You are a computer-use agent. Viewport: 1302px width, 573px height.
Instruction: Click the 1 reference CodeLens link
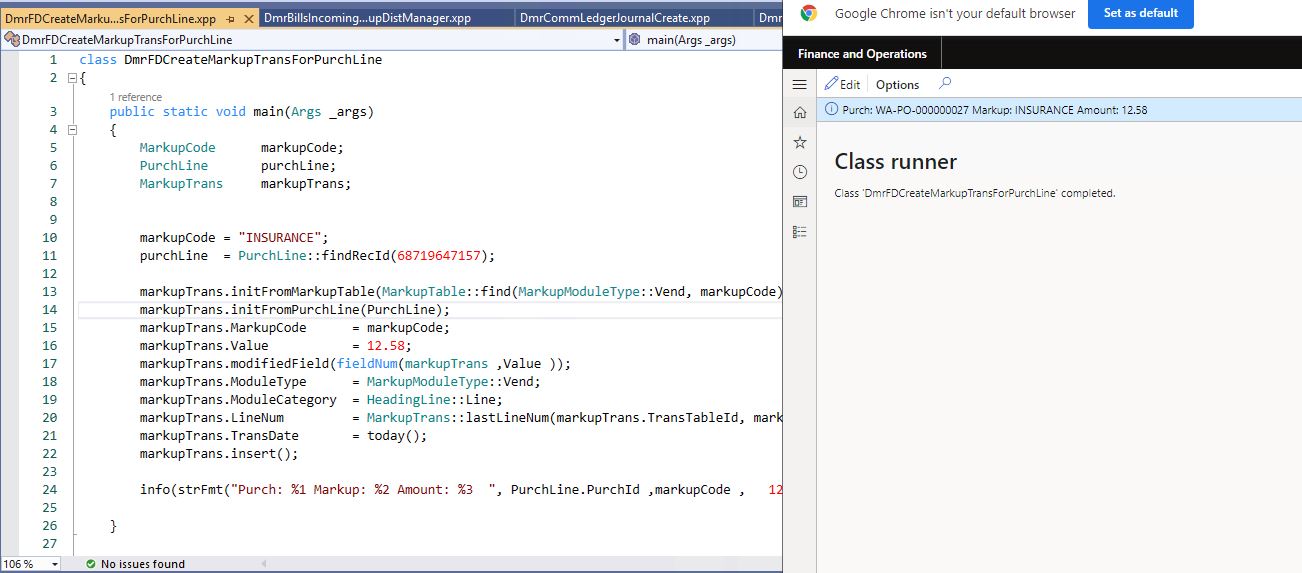(x=135, y=97)
